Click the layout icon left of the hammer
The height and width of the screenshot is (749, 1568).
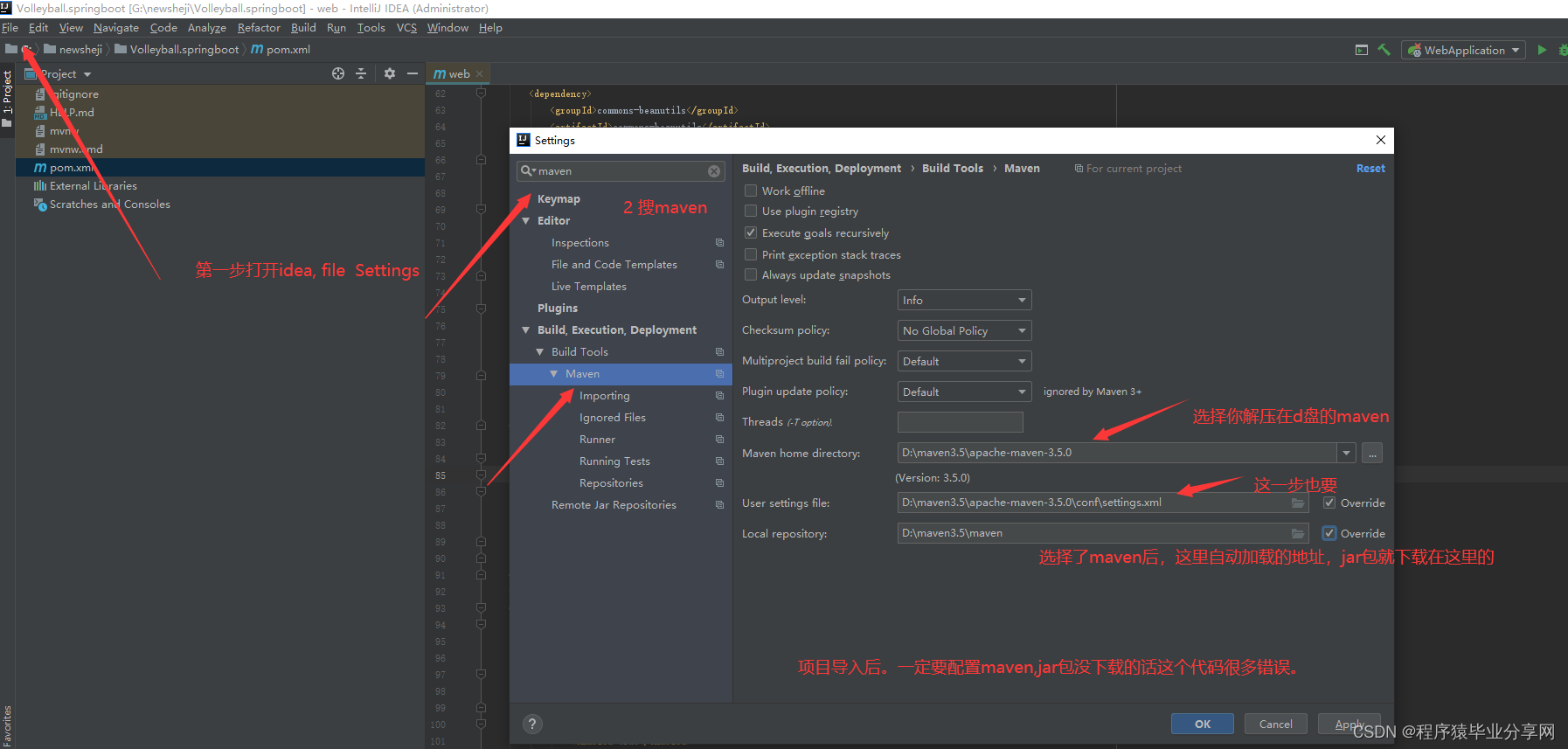tap(1362, 50)
